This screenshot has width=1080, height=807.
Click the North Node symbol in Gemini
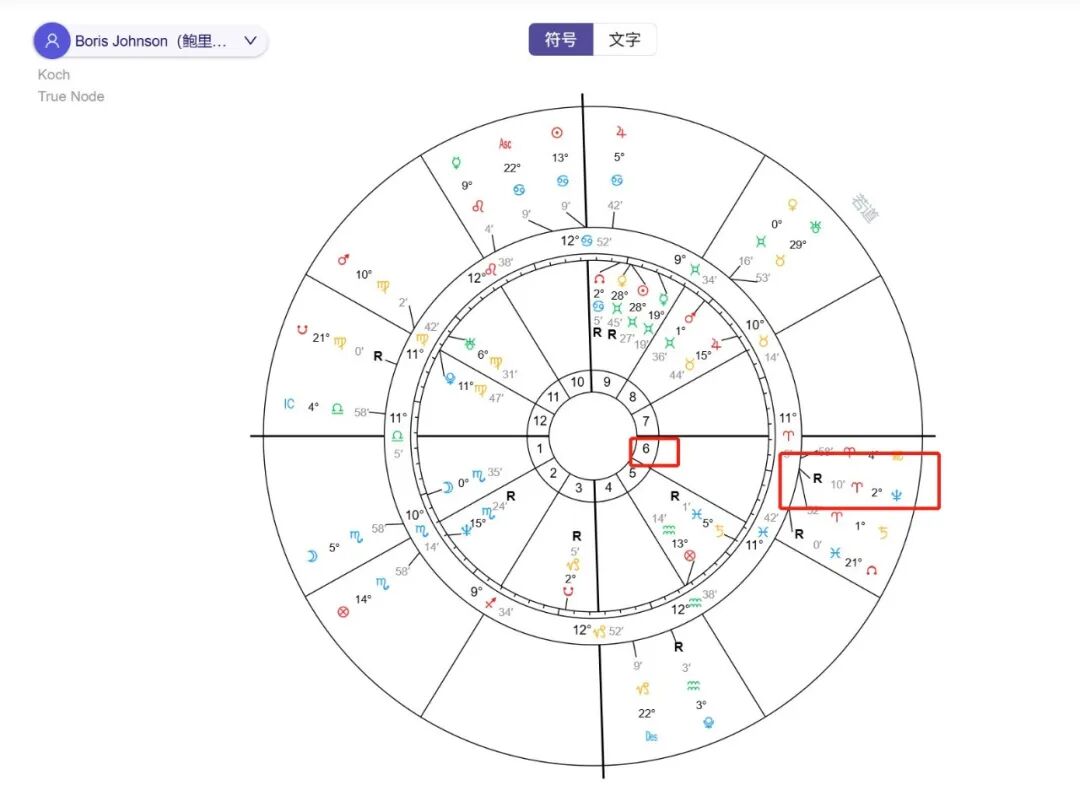[x=598, y=279]
